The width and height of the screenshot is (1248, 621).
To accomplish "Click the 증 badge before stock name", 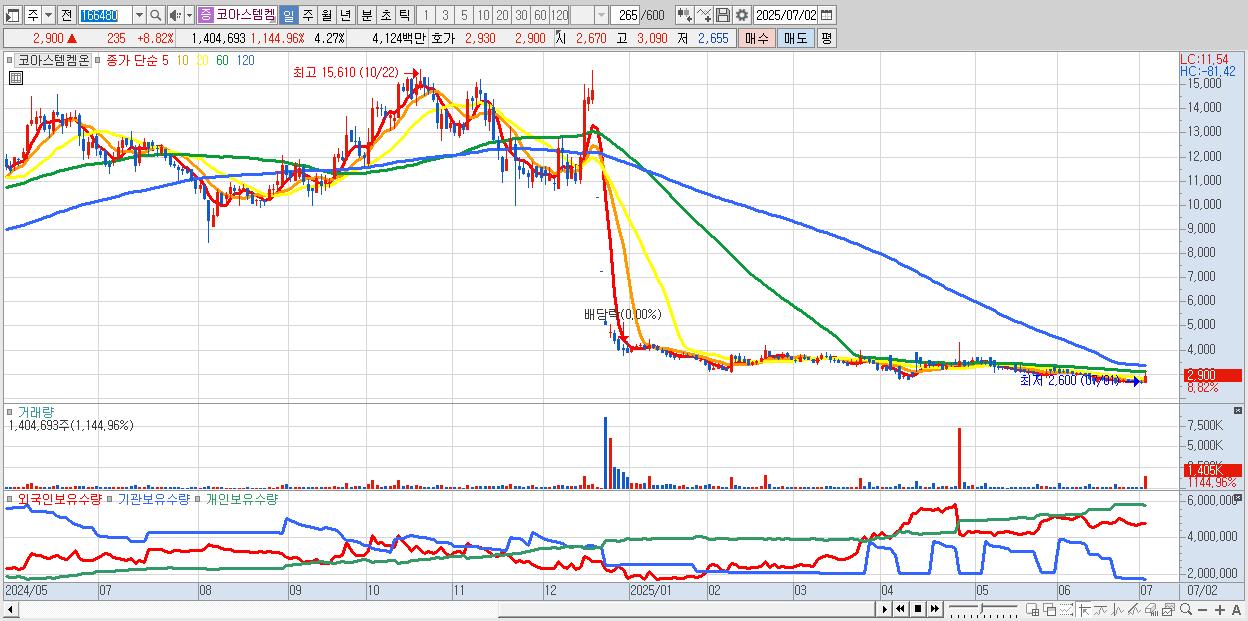I will tap(205, 16).
